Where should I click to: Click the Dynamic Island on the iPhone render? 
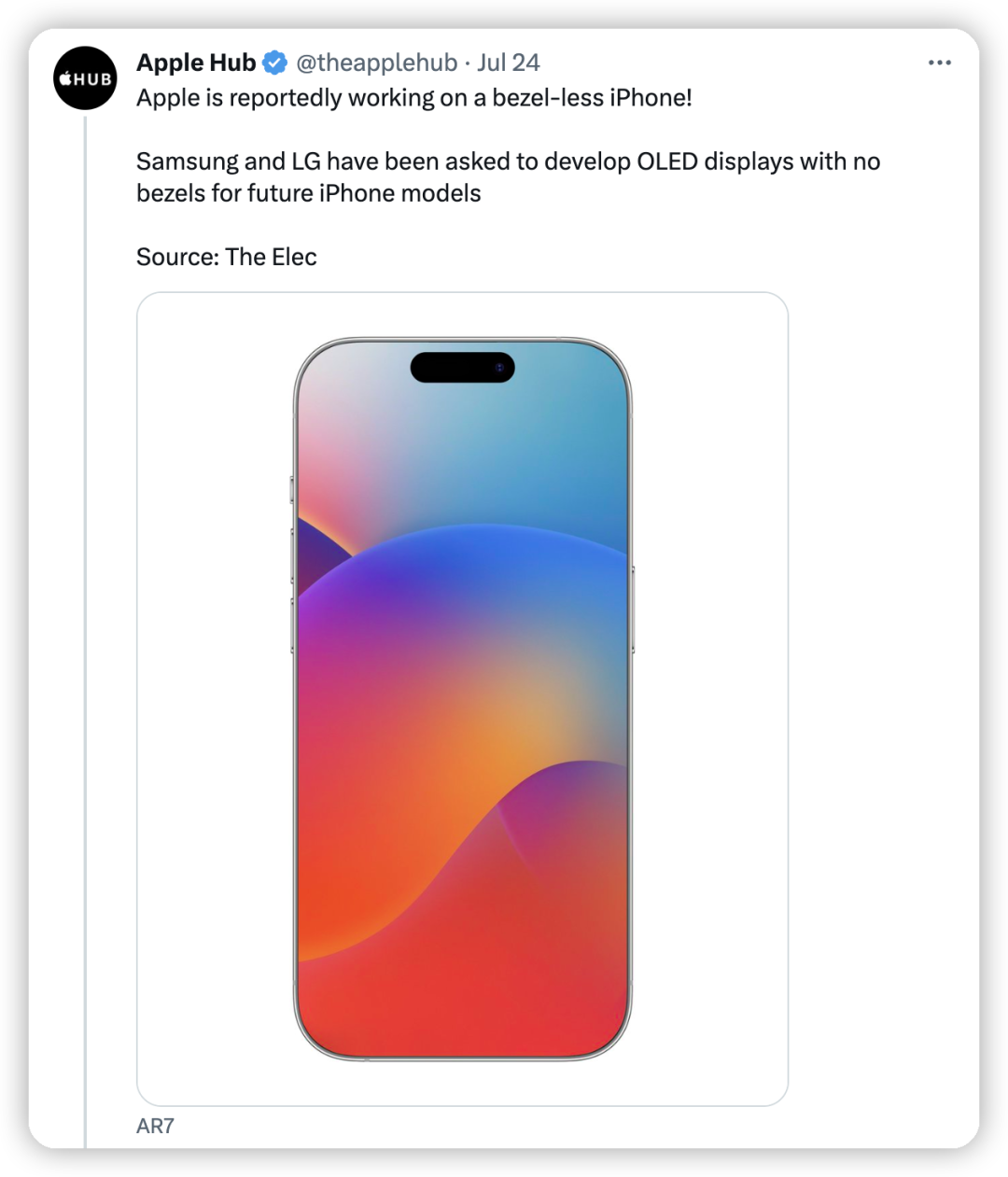(x=463, y=368)
